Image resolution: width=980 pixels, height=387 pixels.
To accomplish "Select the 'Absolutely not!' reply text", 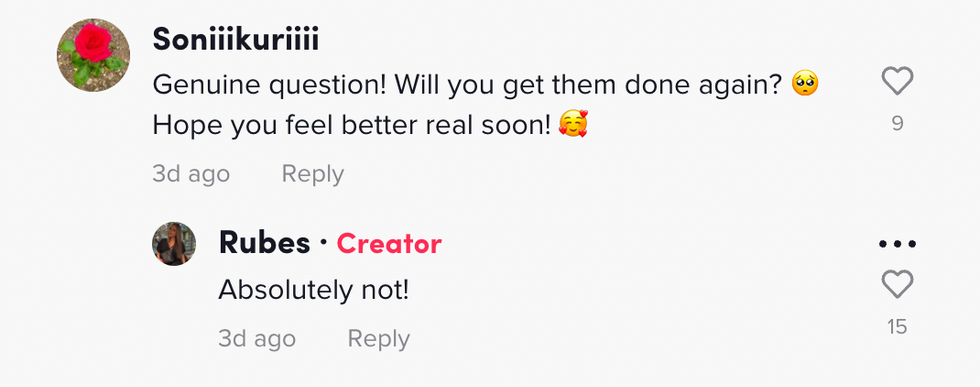I will (314, 289).
